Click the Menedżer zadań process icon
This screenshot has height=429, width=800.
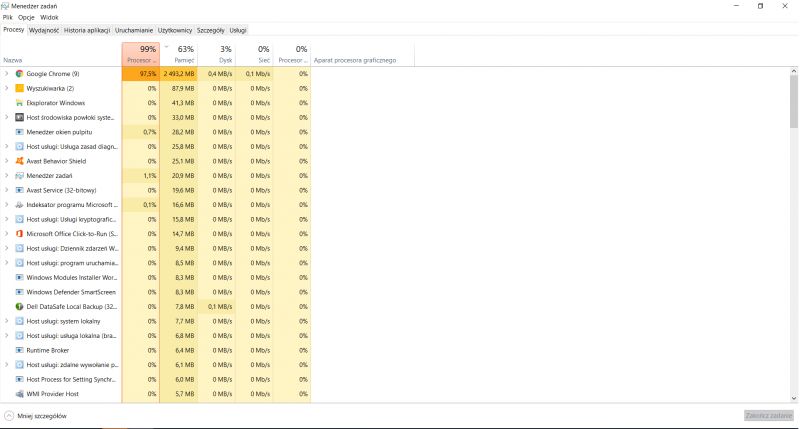(x=19, y=175)
